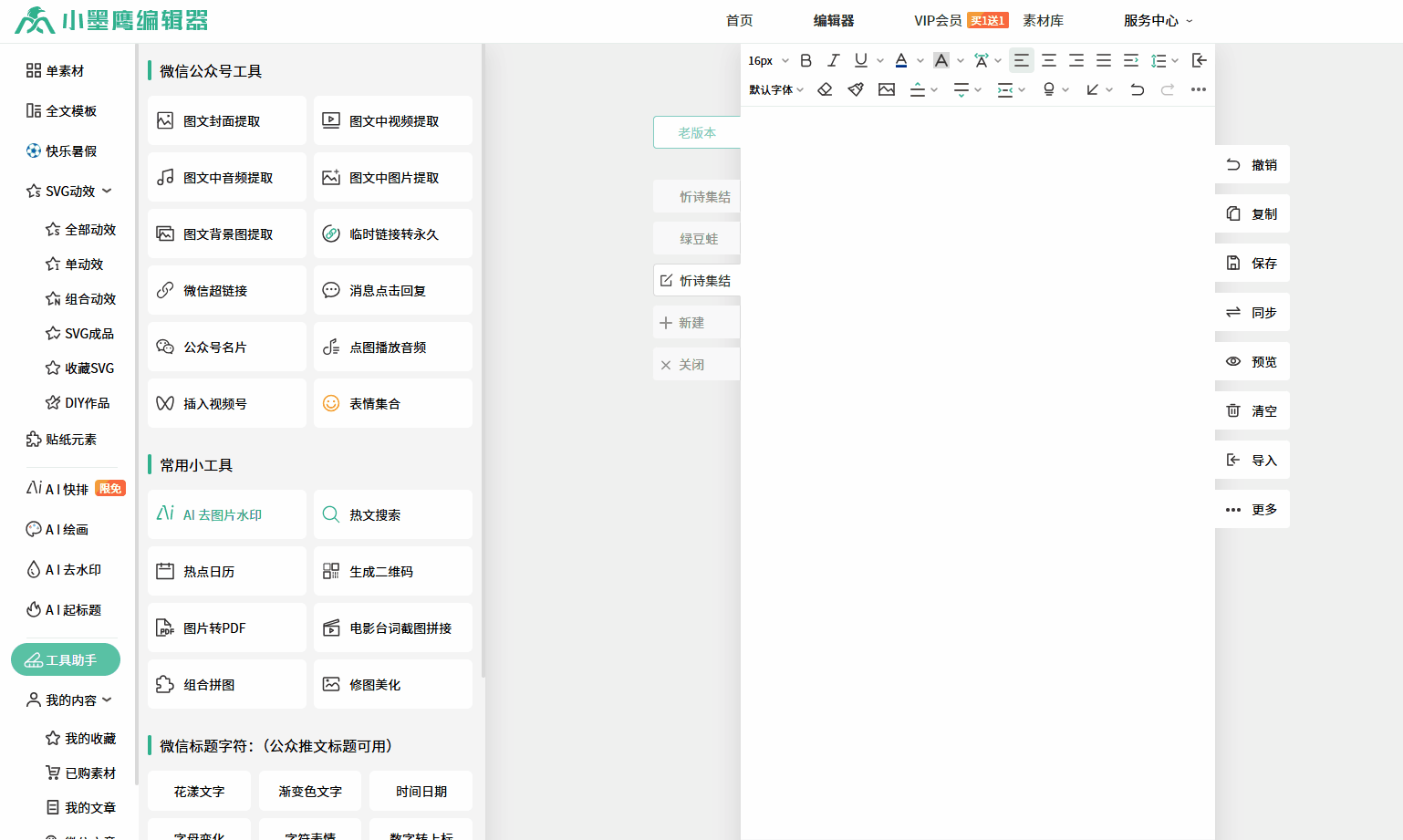Open the 表情集合 tool
1403x840 pixels.
[x=393, y=403]
